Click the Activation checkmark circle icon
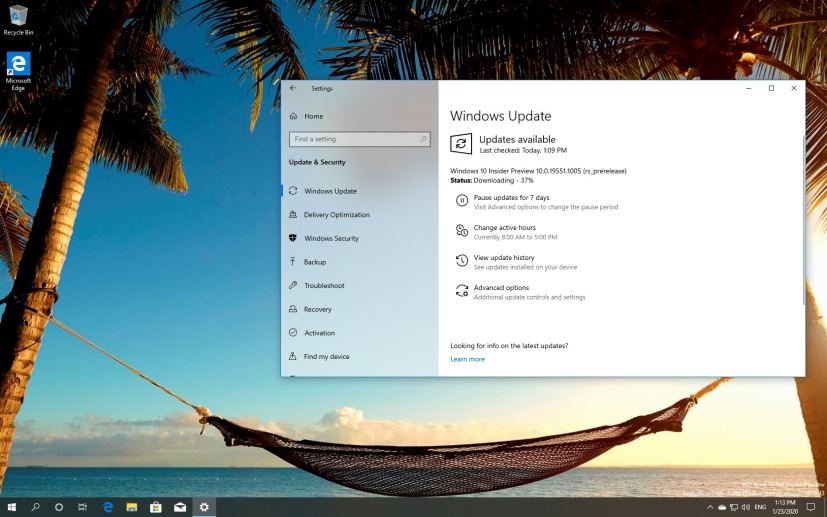 click(x=293, y=332)
